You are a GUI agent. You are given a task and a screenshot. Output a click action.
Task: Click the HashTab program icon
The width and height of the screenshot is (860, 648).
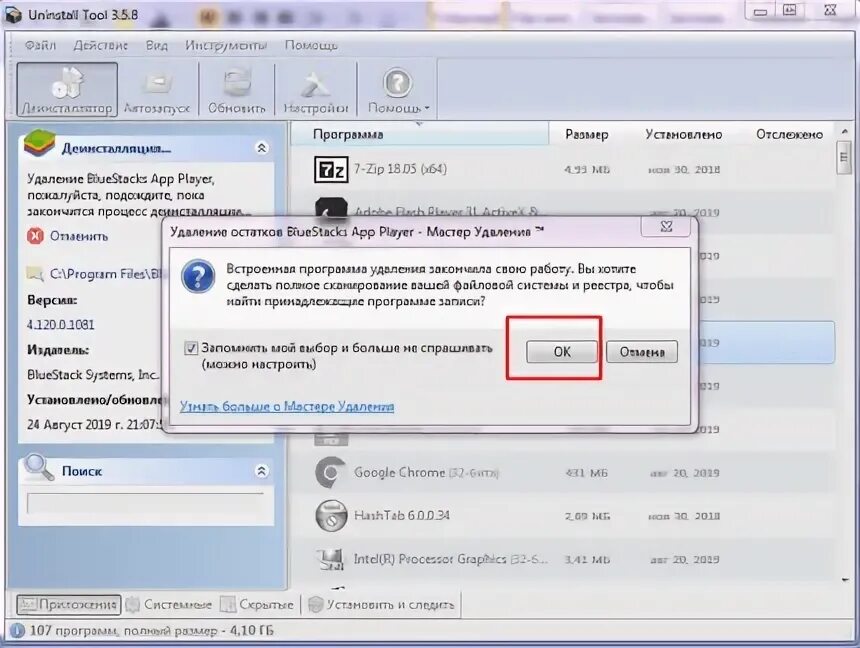pyautogui.click(x=331, y=516)
